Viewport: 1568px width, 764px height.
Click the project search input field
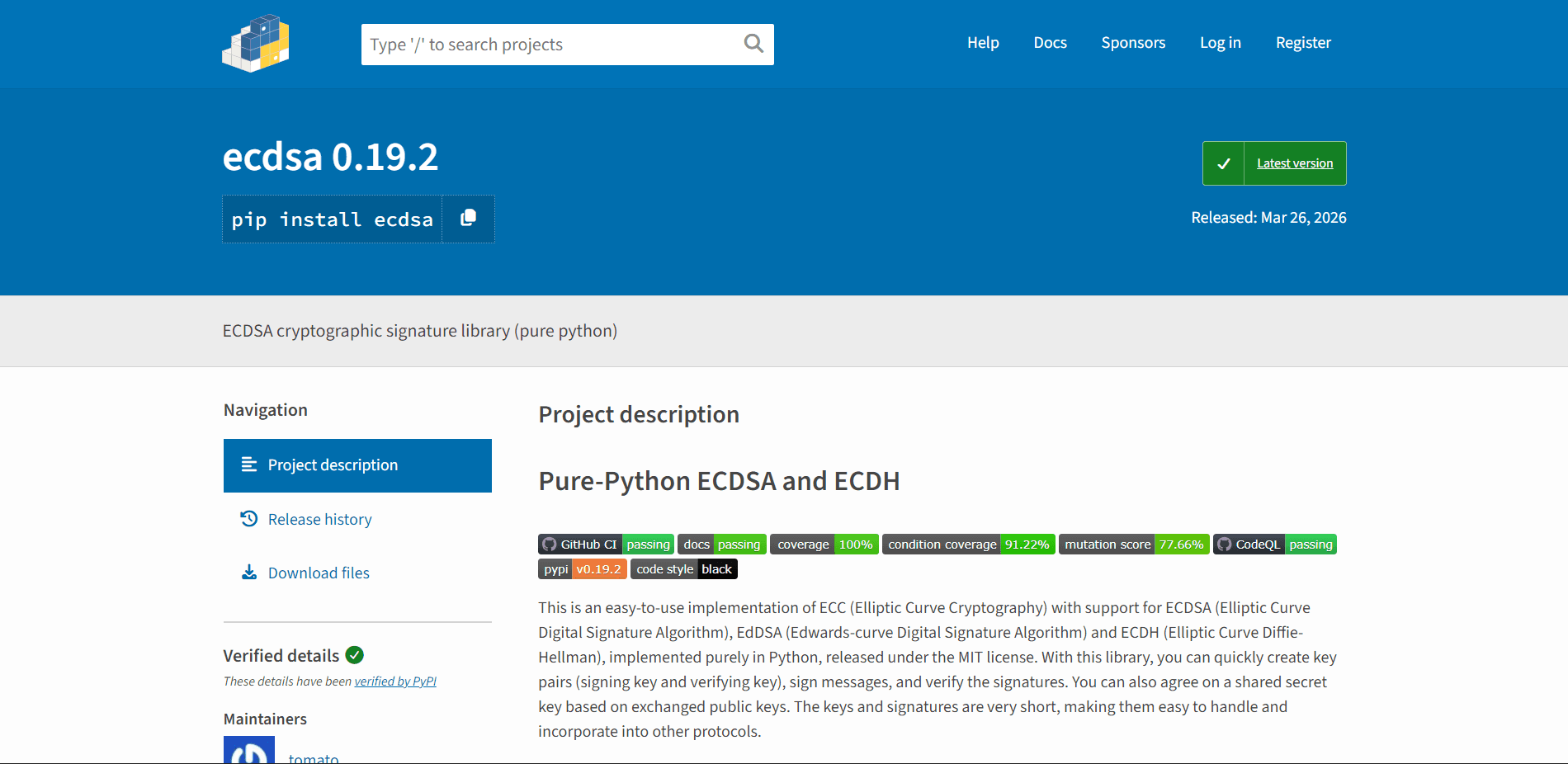pyautogui.click(x=545, y=44)
